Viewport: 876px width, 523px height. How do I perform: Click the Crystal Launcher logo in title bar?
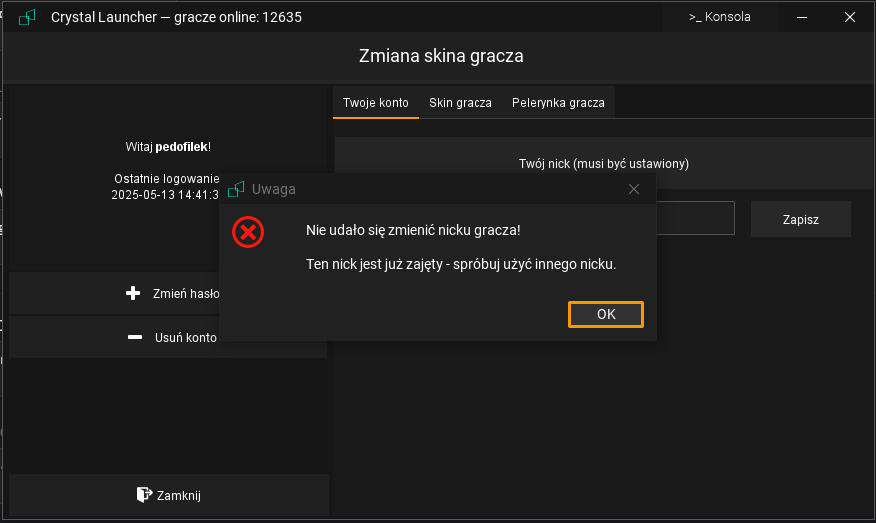pyautogui.click(x=28, y=17)
